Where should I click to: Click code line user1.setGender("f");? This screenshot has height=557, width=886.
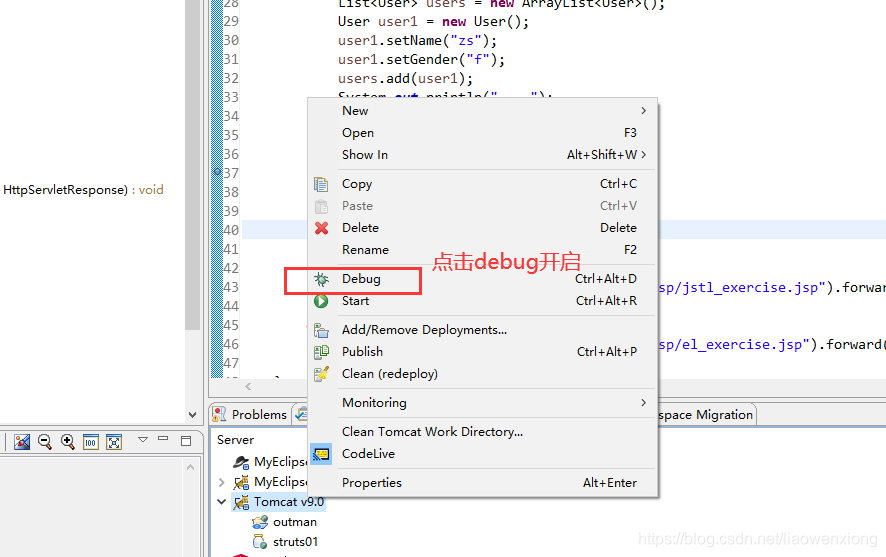click(x=421, y=60)
